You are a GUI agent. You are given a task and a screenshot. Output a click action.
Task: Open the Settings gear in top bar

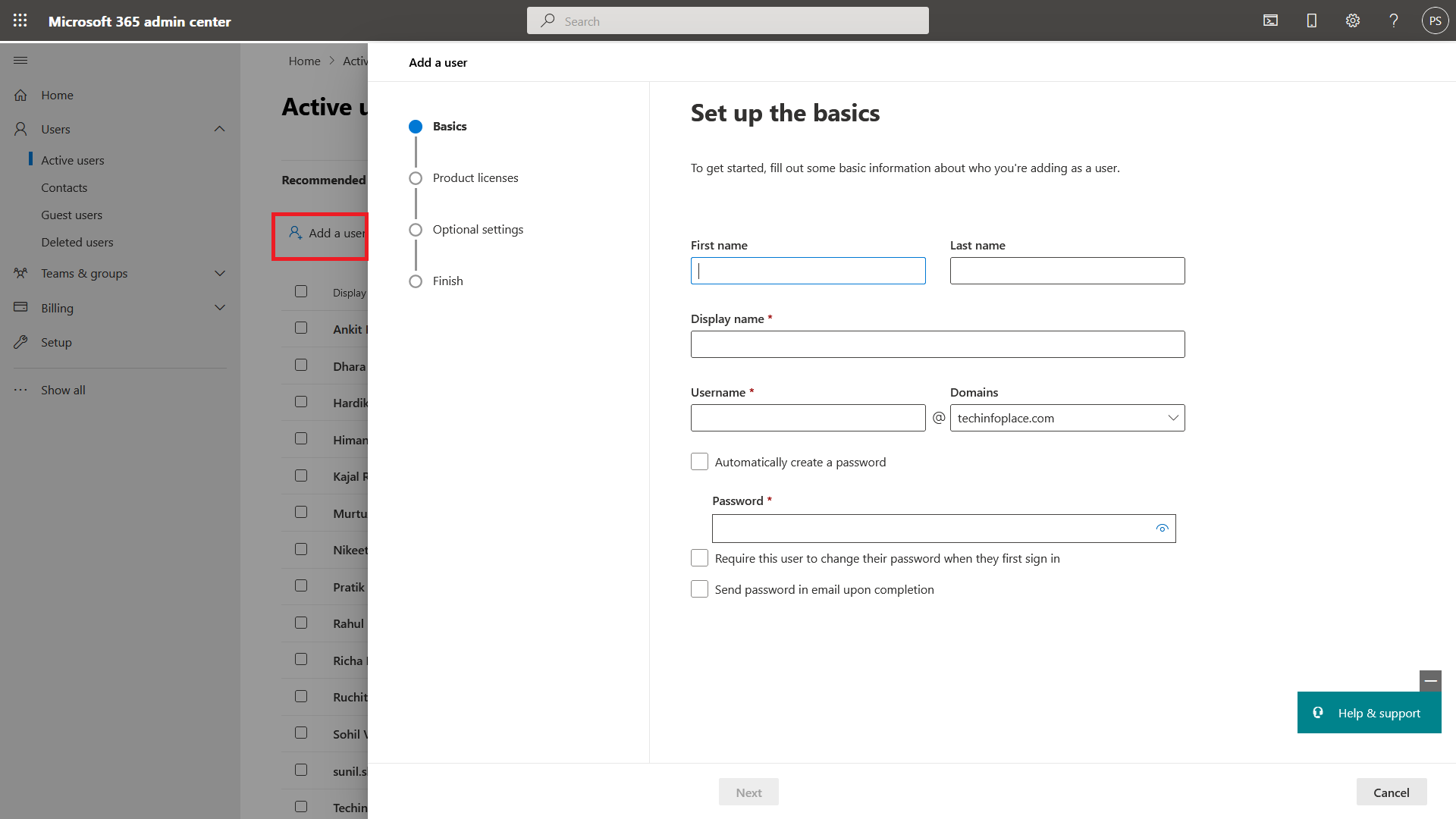[x=1353, y=20]
